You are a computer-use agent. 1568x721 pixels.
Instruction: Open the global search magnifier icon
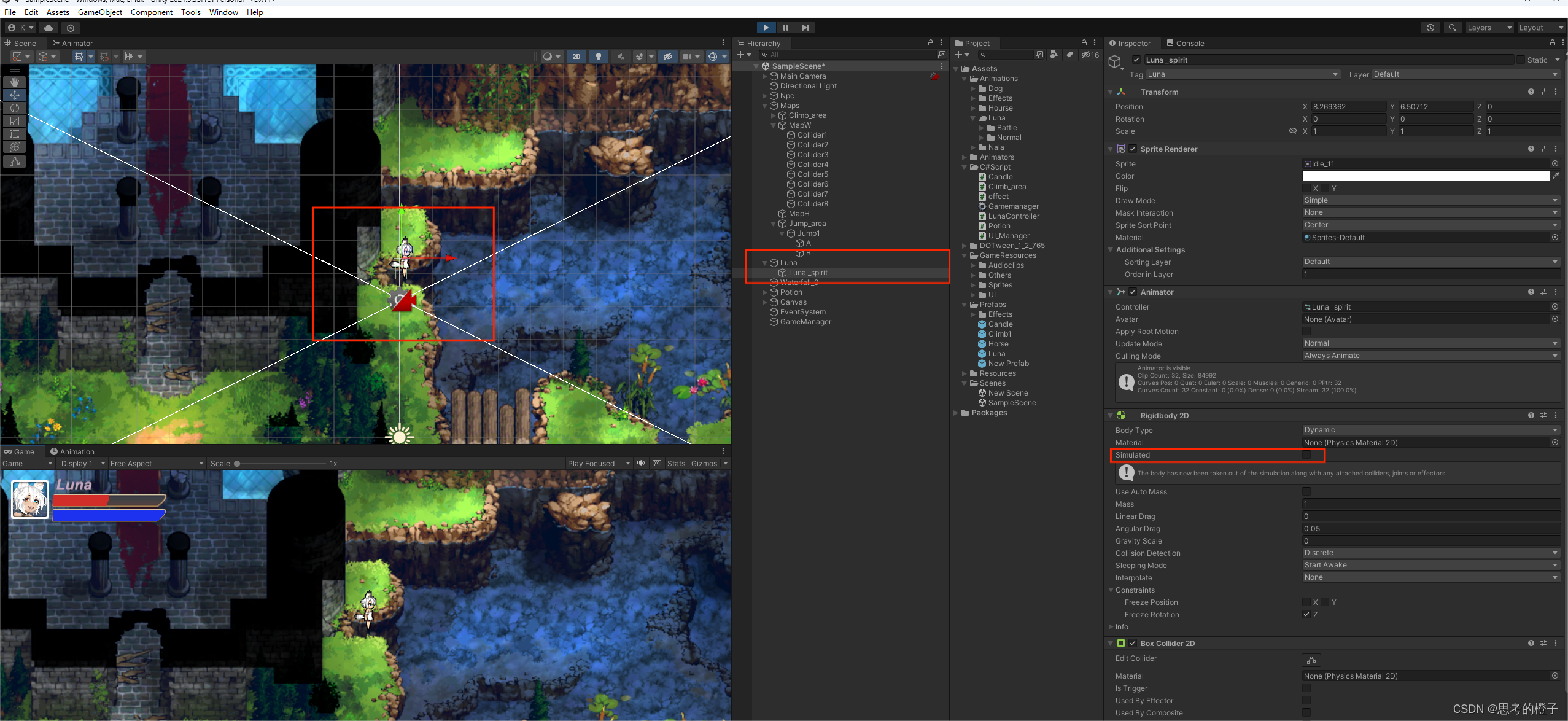click(x=1452, y=28)
